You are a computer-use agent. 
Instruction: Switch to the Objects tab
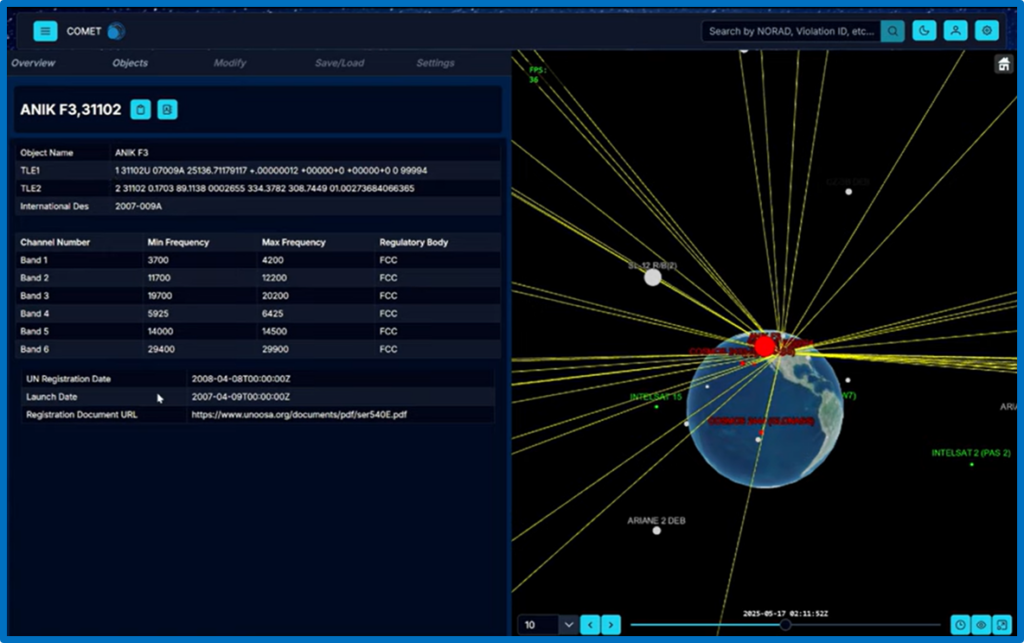coord(130,63)
